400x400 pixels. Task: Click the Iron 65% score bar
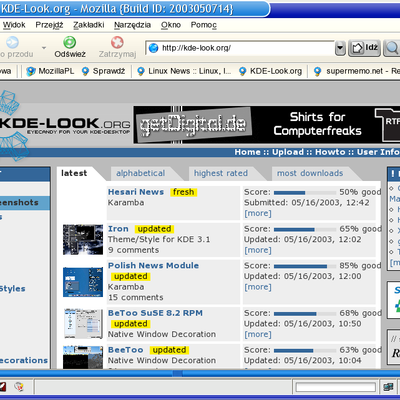[x=305, y=229]
